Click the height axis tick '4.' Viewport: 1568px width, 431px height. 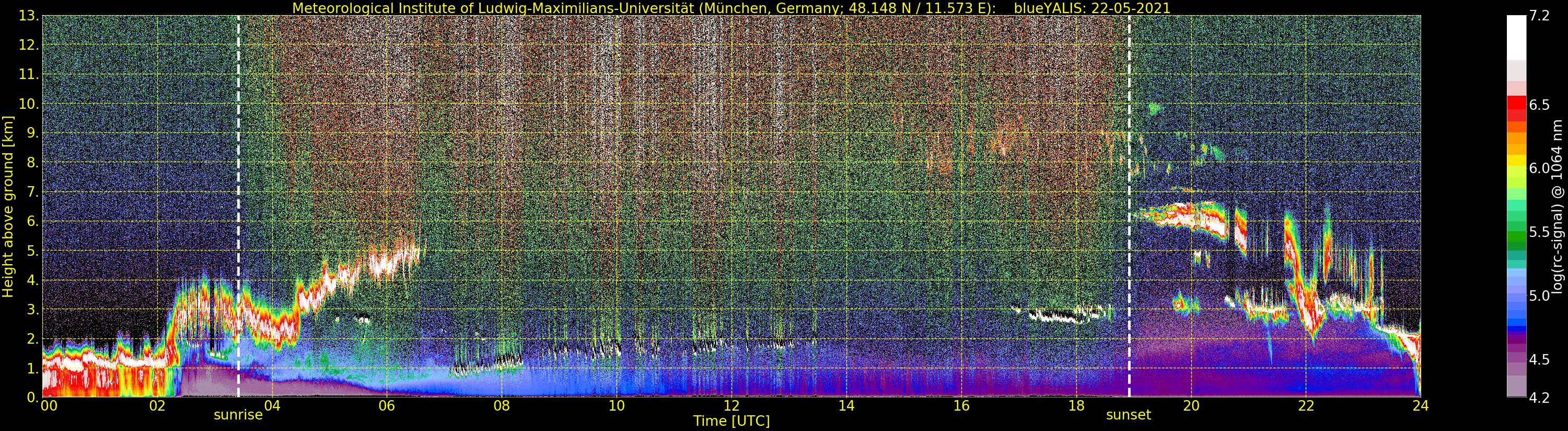pyautogui.click(x=33, y=280)
